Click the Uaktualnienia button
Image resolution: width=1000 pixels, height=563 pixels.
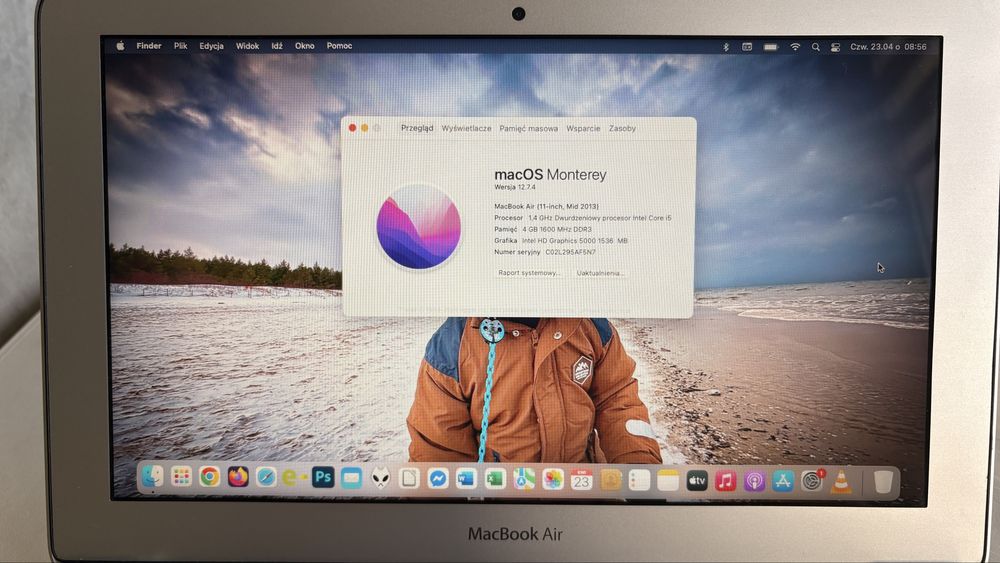pyautogui.click(x=600, y=273)
